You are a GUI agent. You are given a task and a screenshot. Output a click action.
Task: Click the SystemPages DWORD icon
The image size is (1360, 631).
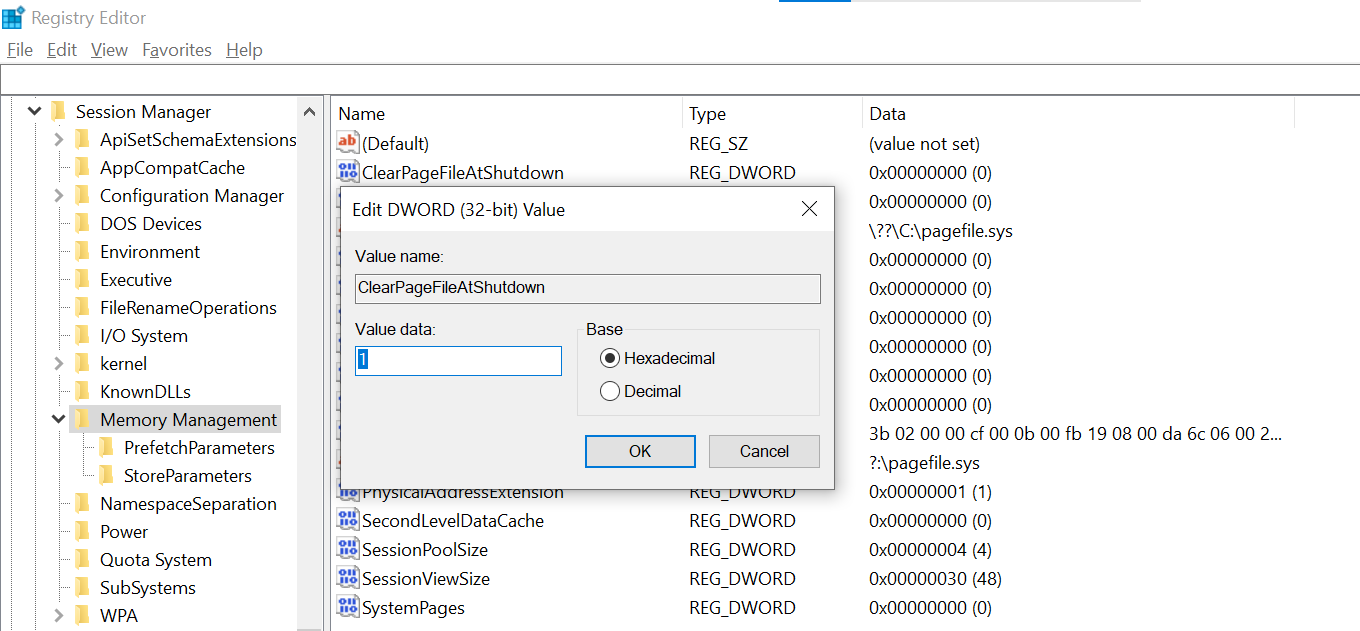(x=347, y=607)
